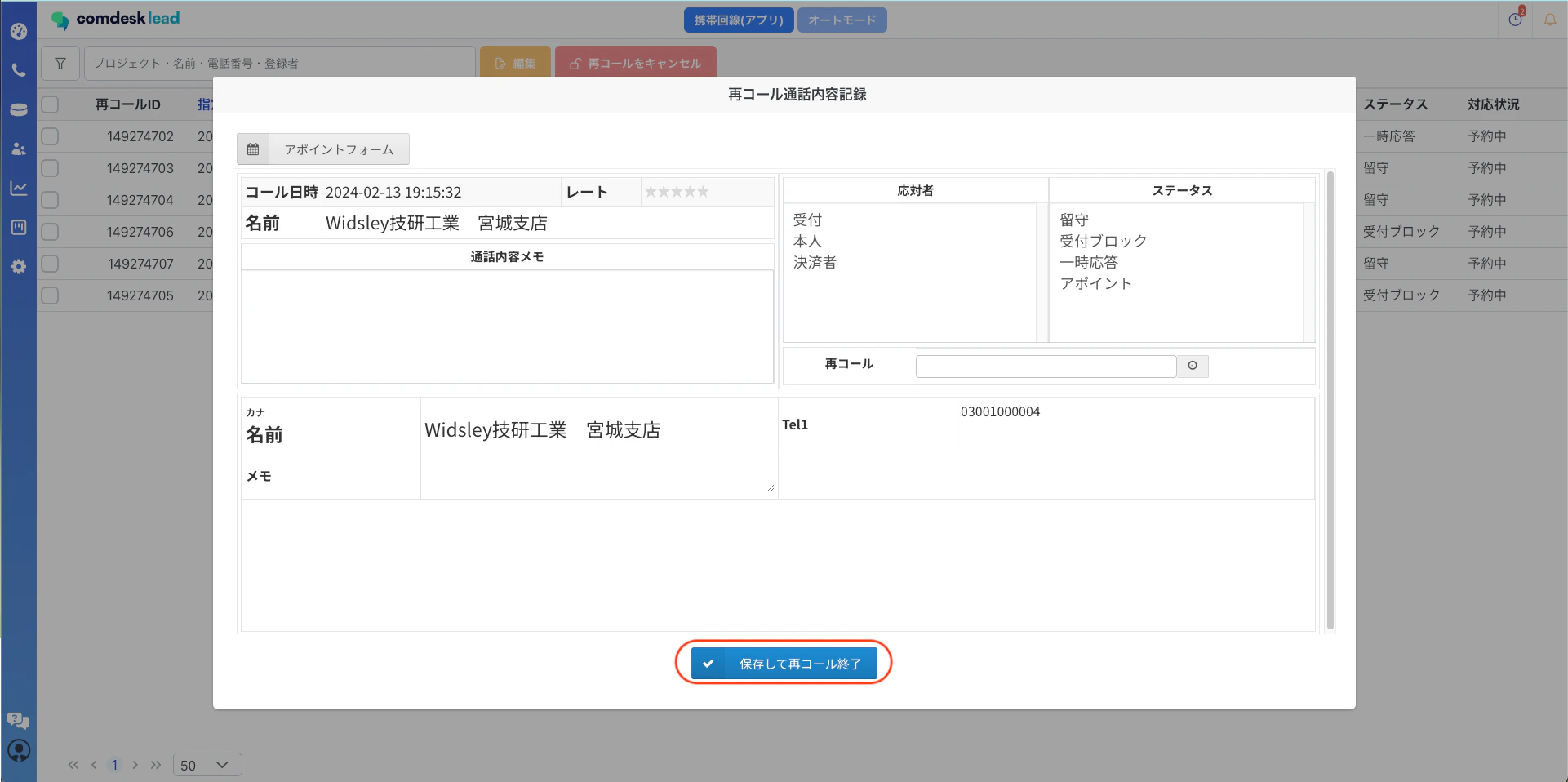The height and width of the screenshot is (782, 1568).
Task: Click the オートモード button
Action: (x=842, y=20)
